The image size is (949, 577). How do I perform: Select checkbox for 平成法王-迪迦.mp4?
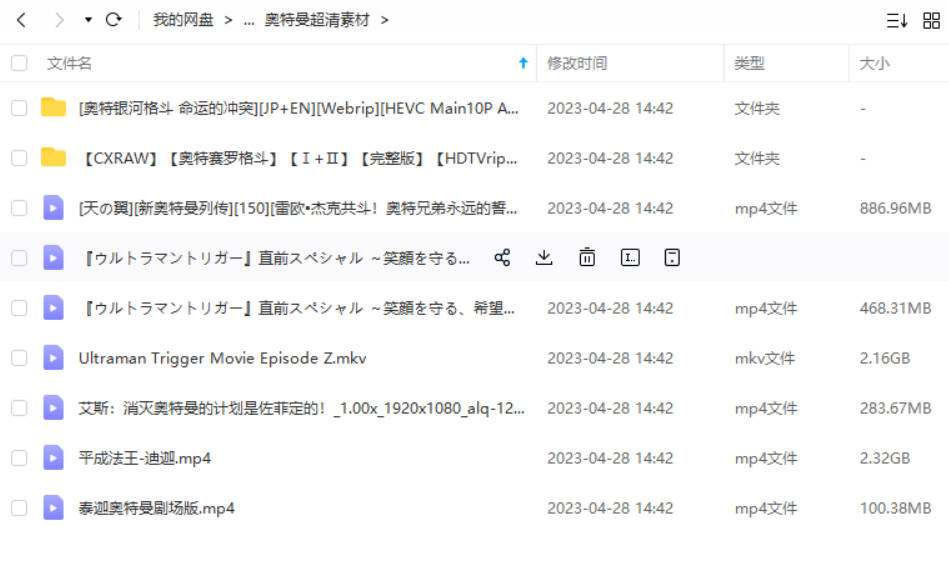[x=19, y=458]
